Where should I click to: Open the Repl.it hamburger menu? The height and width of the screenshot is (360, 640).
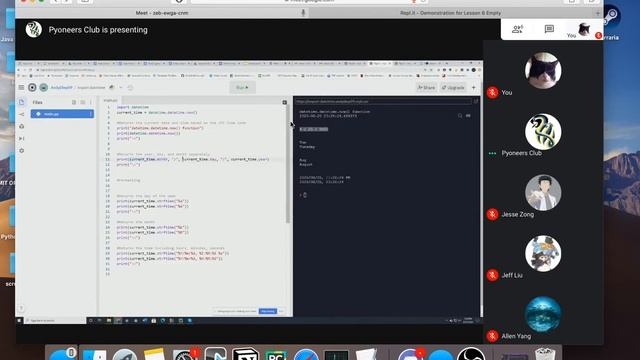pyautogui.click(x=21, y=87)
